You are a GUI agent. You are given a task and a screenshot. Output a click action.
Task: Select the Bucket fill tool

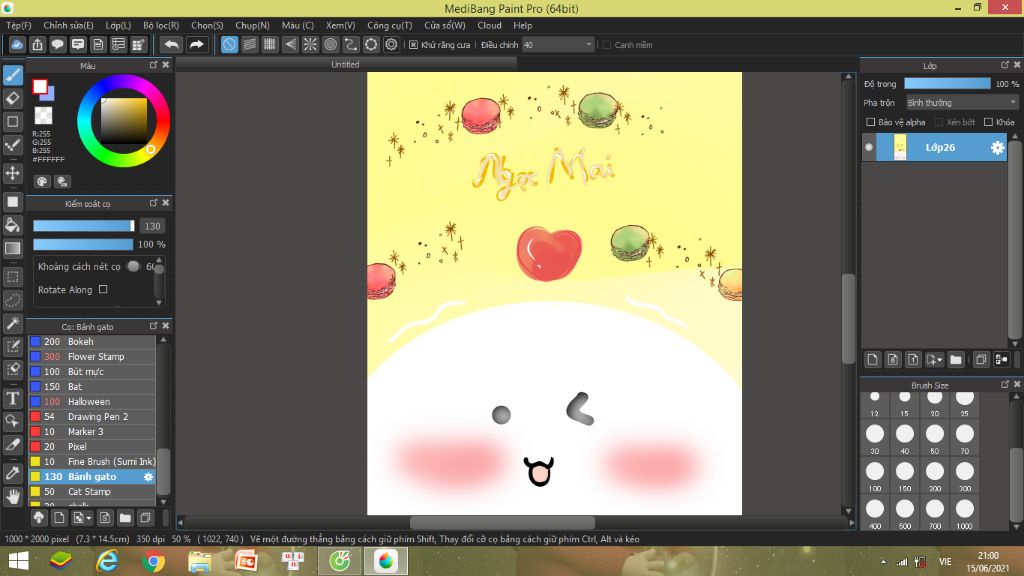pyautogui.click(x=12, y=225)
